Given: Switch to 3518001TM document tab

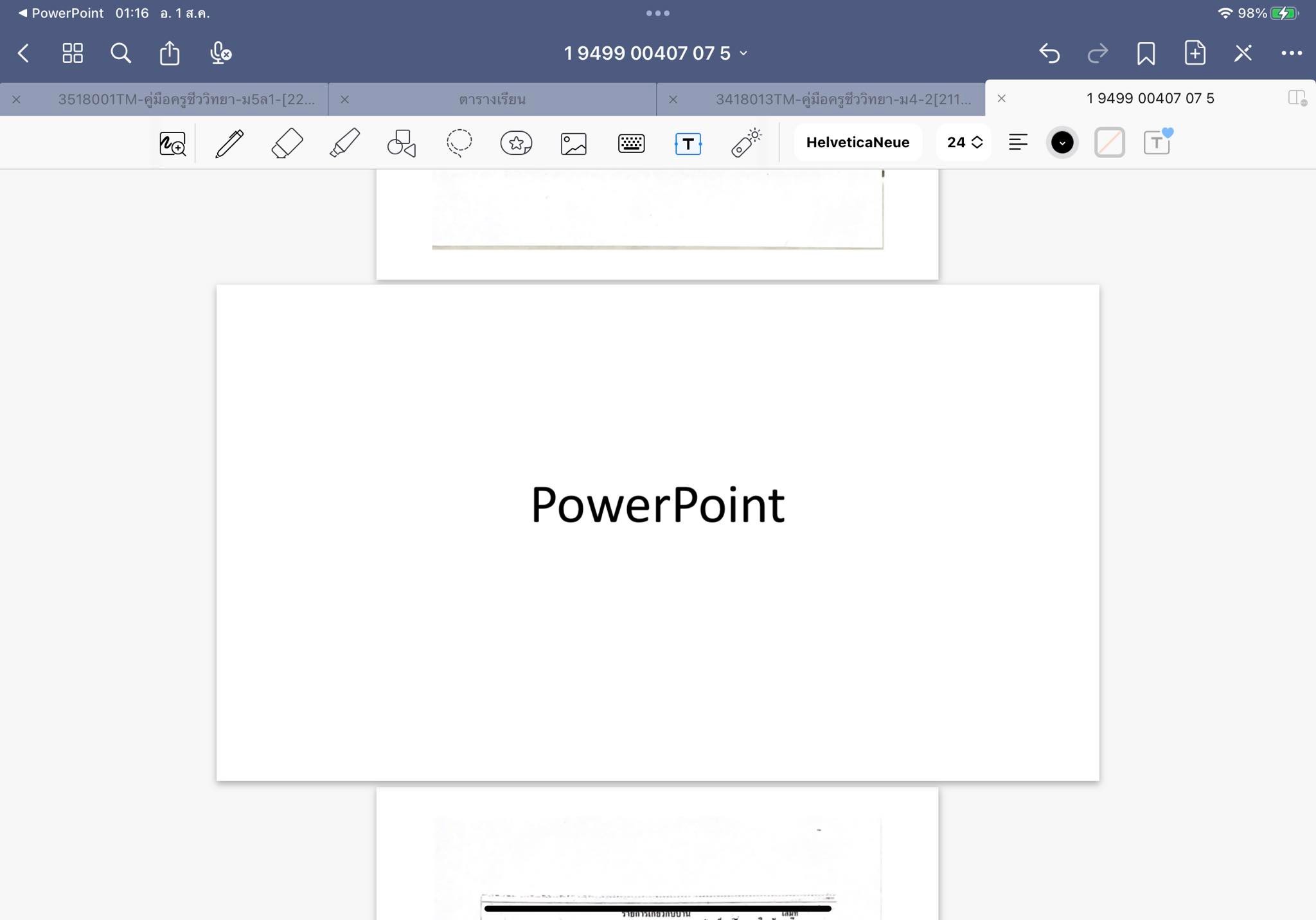Looking at the screenshot, I should pos(186,99).
